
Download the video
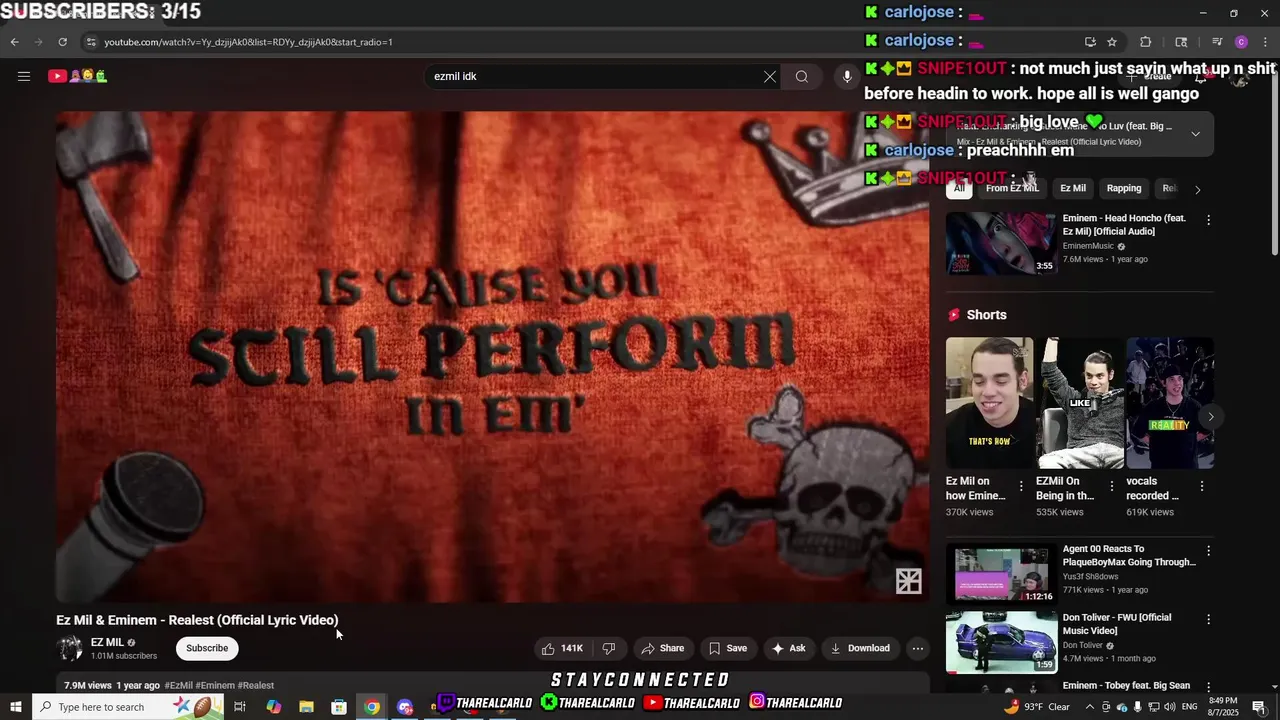click(x=860, y=648)
